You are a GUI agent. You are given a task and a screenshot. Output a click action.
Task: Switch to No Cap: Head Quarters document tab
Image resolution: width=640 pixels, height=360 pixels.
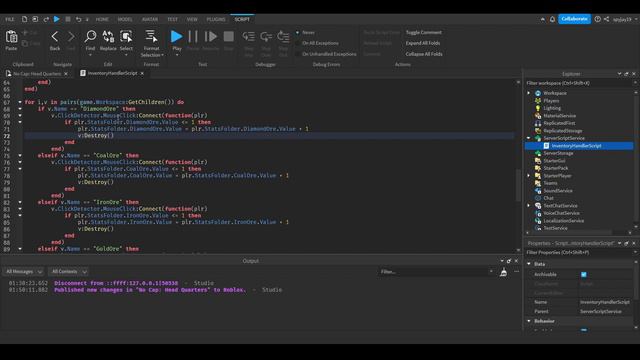(x=37, y=74)
